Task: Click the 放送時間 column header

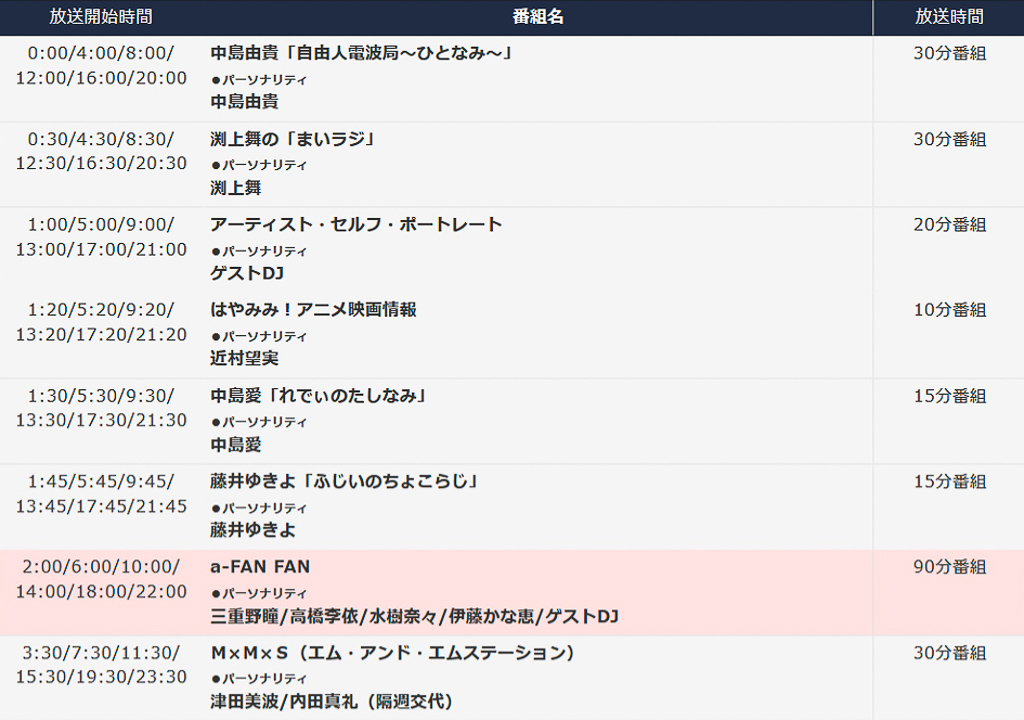Action: tap(949, 17)
